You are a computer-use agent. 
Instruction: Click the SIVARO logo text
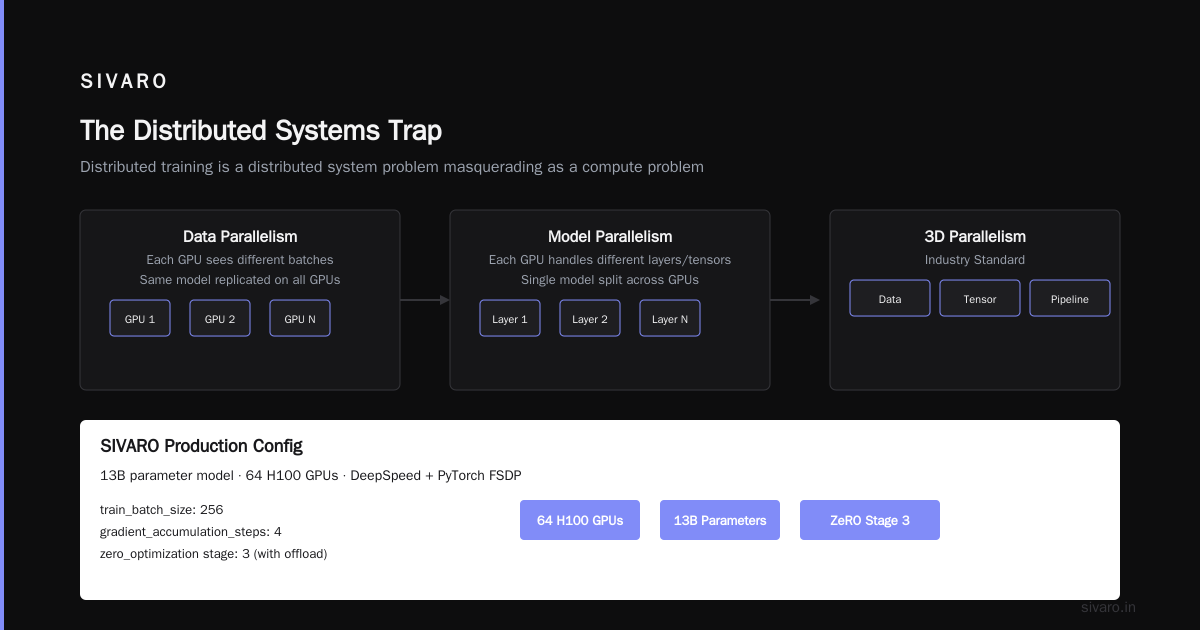pos(124,82)
